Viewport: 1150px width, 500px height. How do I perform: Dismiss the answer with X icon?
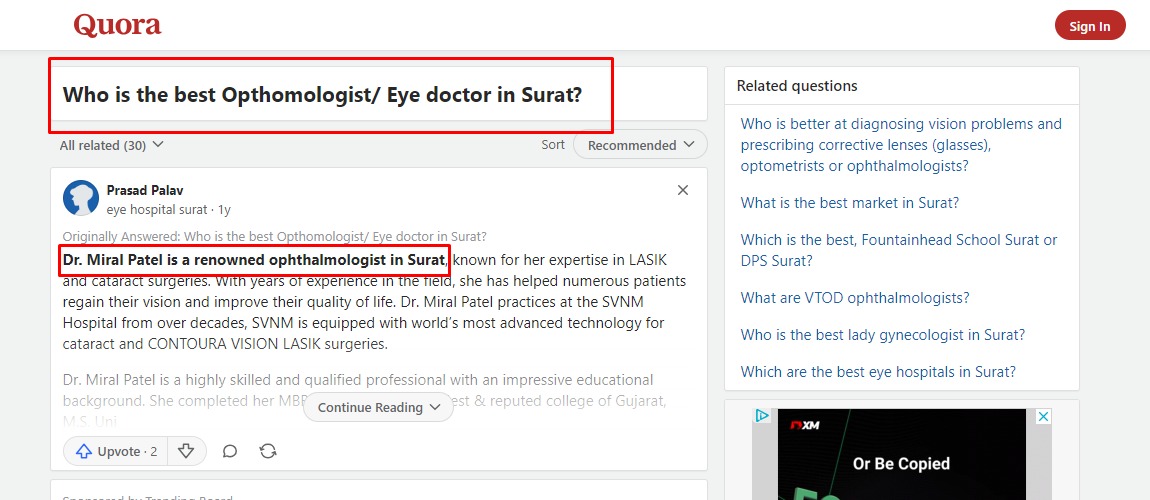[x=683, y=191]
